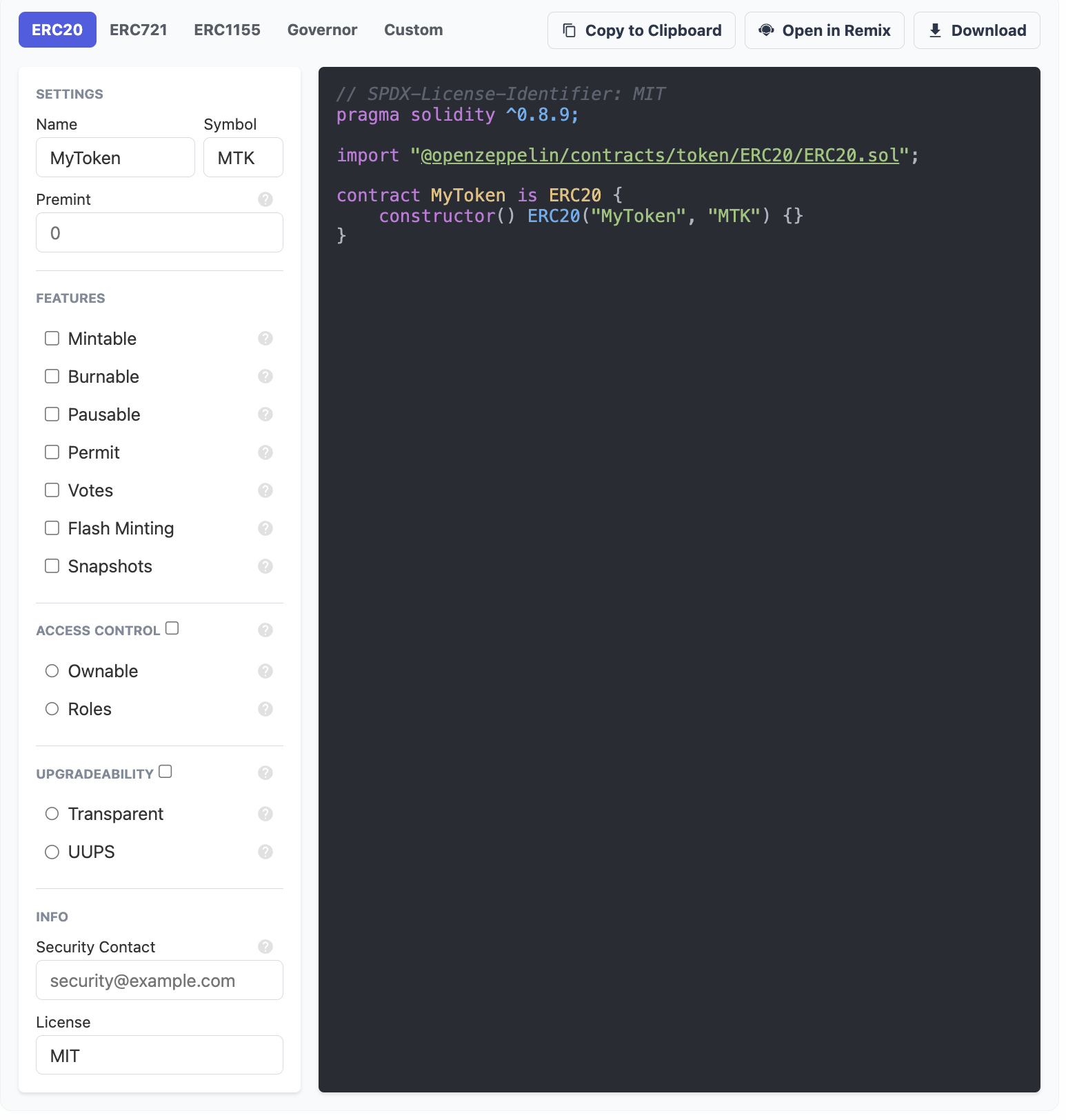Click the constructor() line in code
This screenshot has width=1066, height=1120.
(x=591, y=216)
